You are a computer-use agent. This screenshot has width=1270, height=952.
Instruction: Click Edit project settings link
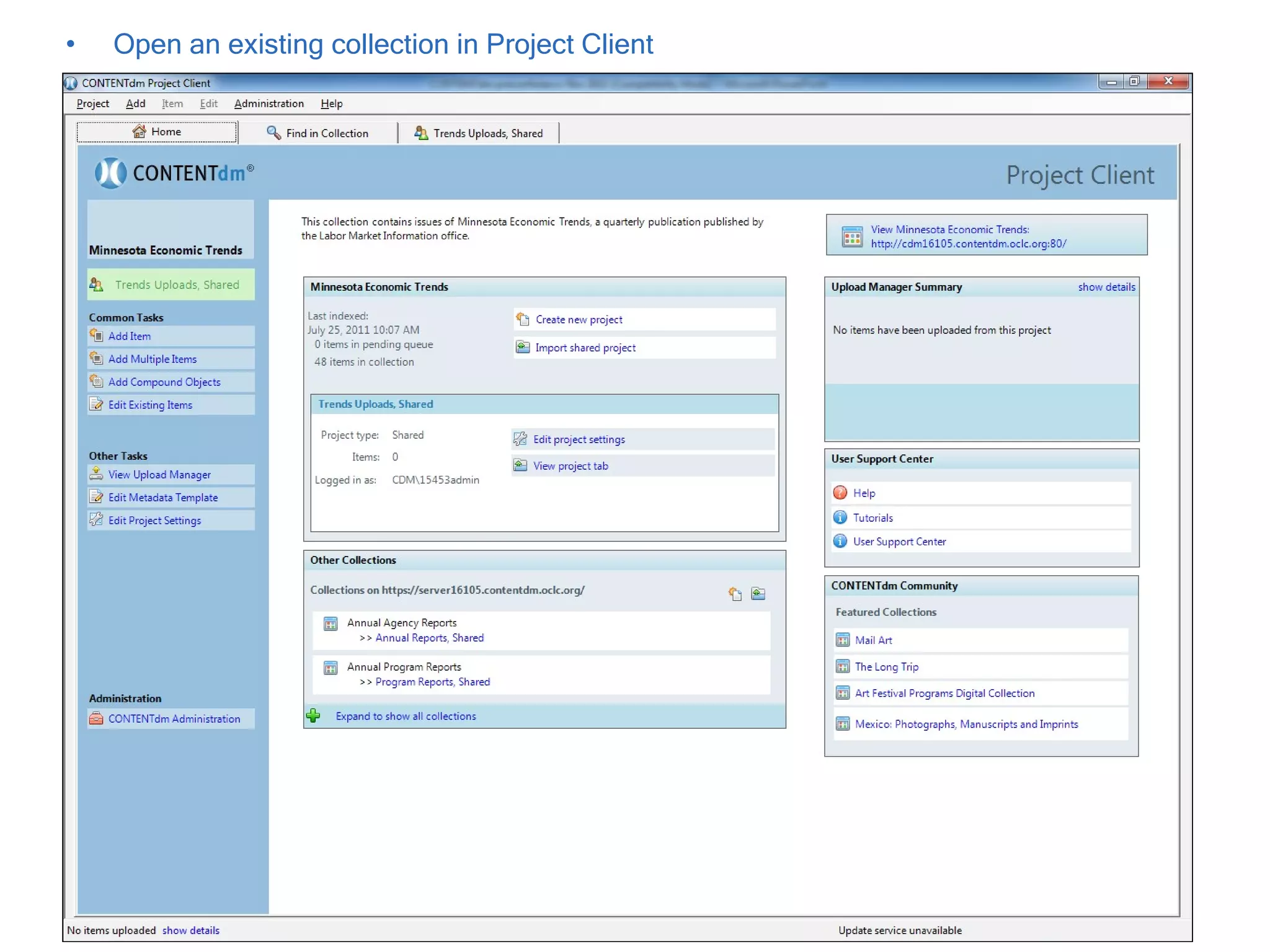pyautogui.click(x=579, y=439)
